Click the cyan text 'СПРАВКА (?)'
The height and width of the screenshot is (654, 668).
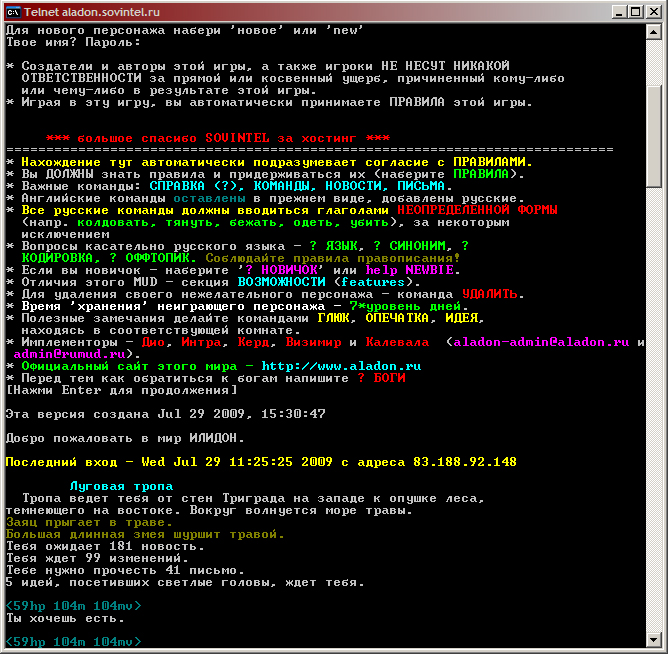tap(194, 186)
